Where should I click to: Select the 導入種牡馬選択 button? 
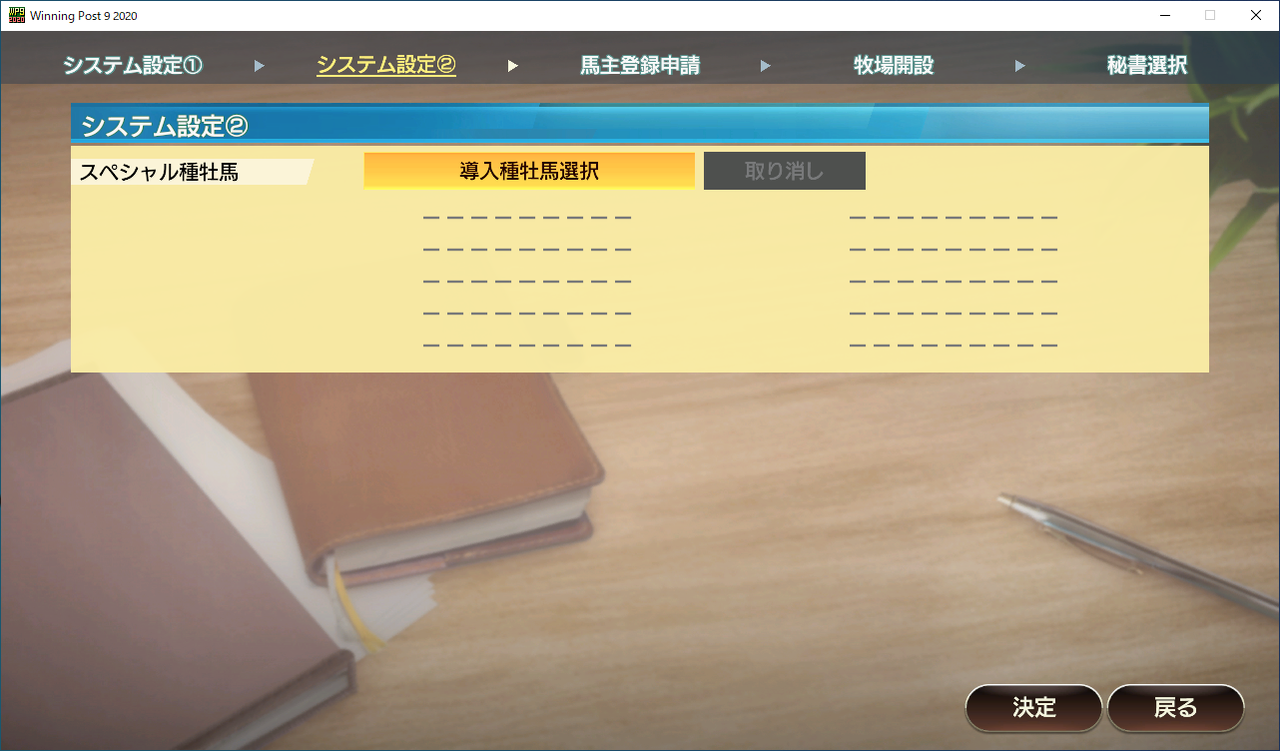click(x=529, y=170)
